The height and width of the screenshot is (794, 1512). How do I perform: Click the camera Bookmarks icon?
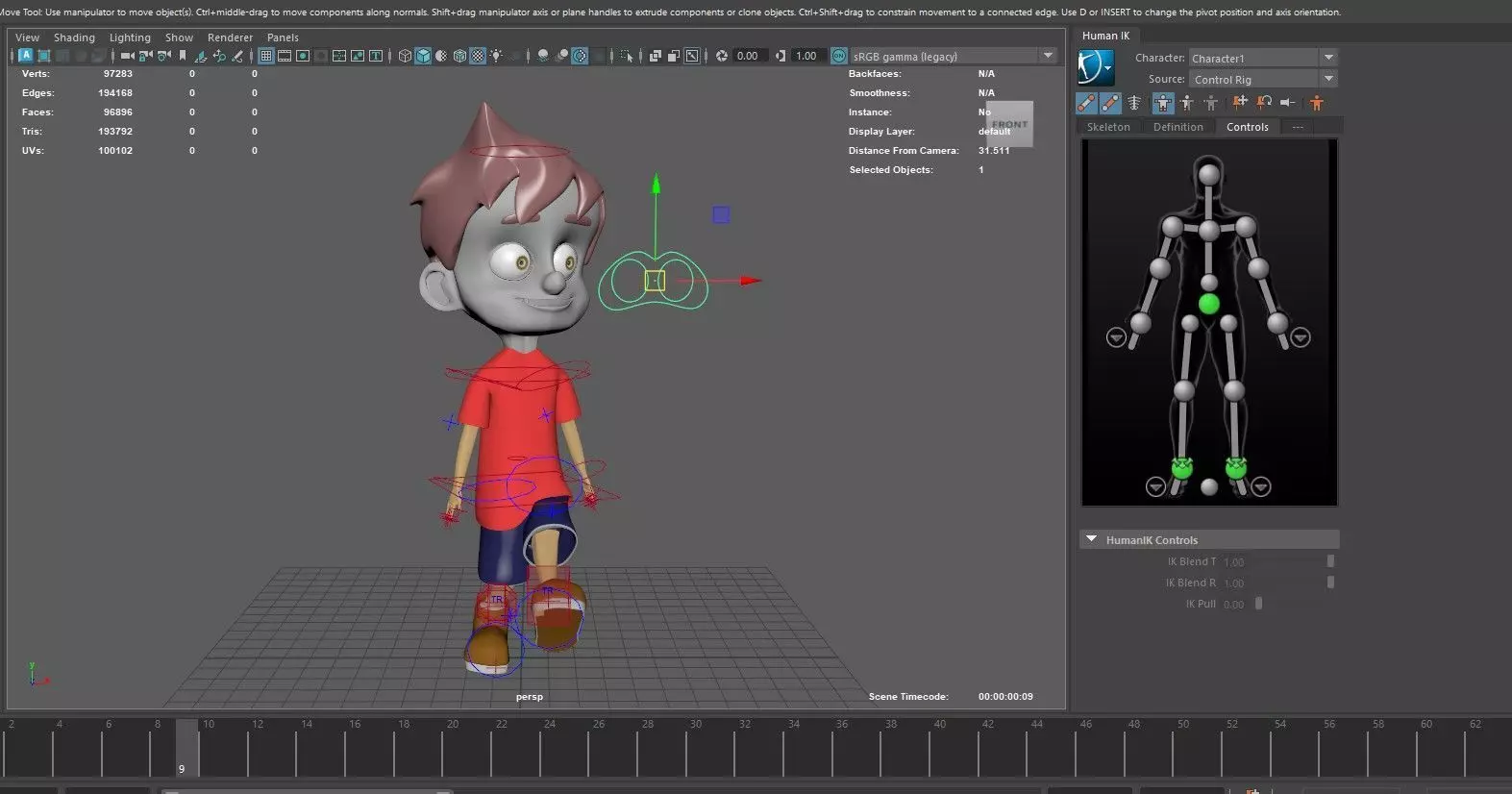183,56
